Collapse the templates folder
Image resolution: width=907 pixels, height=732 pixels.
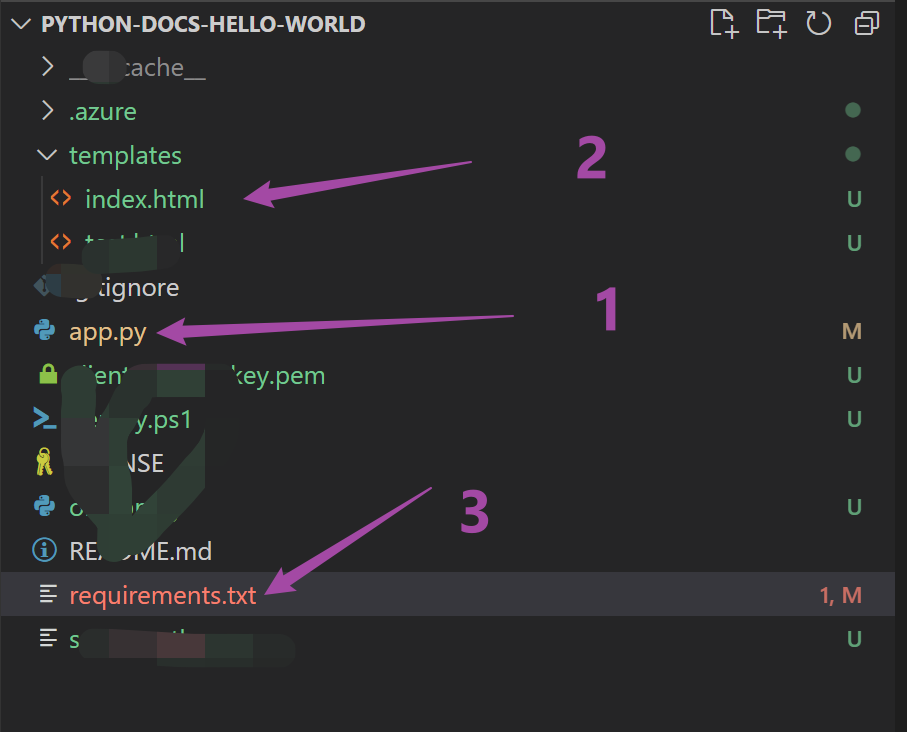coord(47,155)
